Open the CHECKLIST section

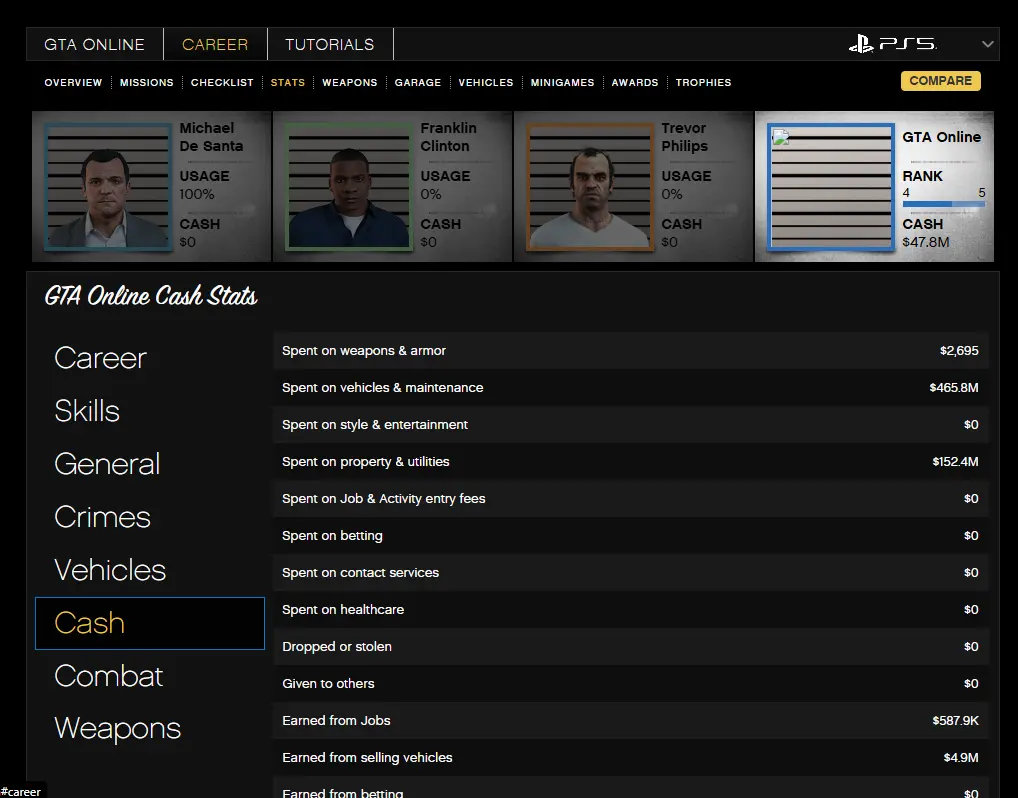coord(222,82)
